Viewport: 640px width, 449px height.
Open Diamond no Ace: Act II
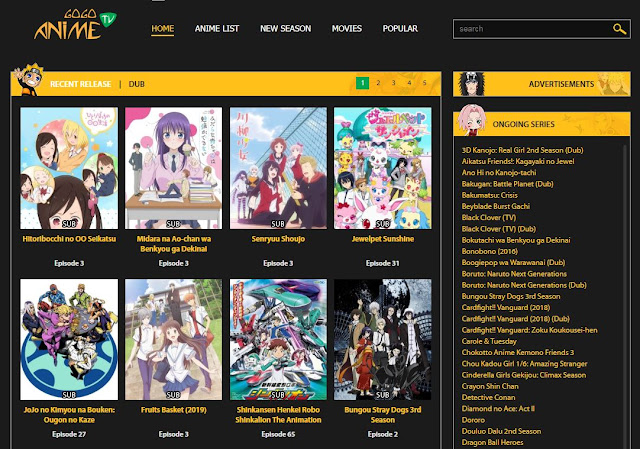coord(498,409)
